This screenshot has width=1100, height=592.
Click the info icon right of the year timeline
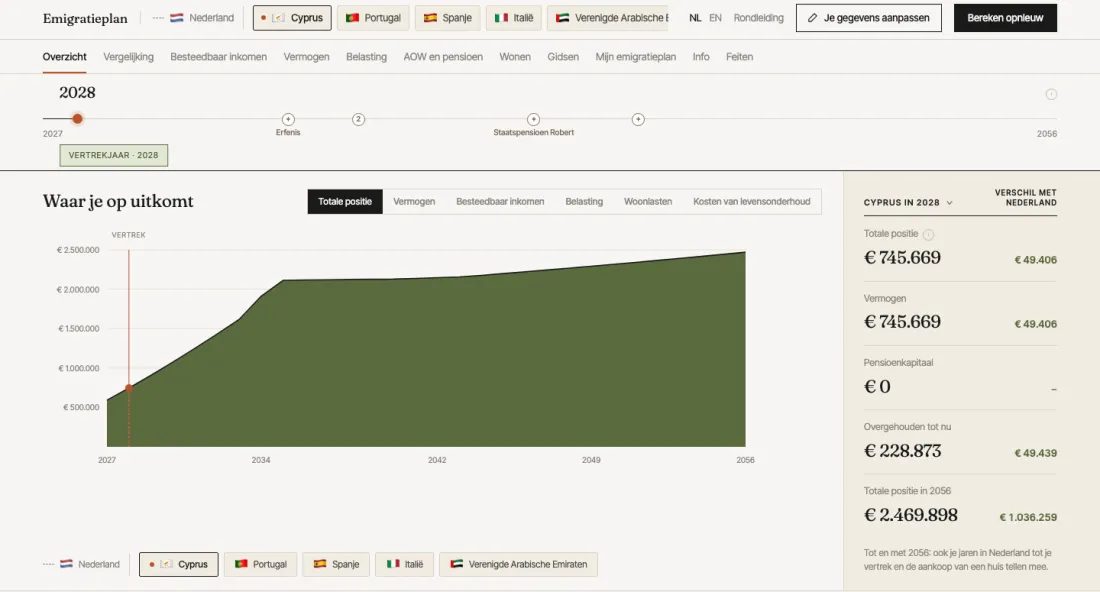pos(1051,94)
